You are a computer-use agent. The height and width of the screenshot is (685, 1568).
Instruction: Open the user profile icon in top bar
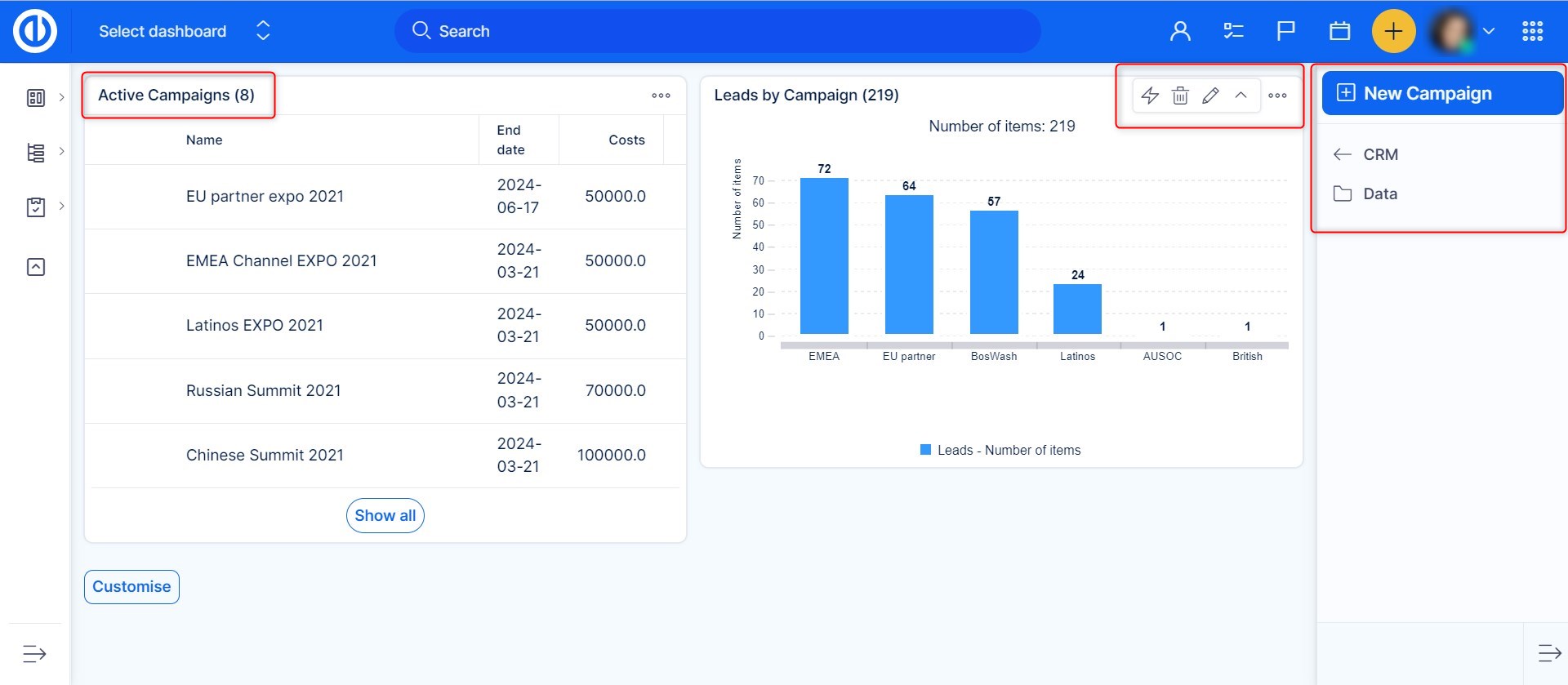(x=1180, y=31)
